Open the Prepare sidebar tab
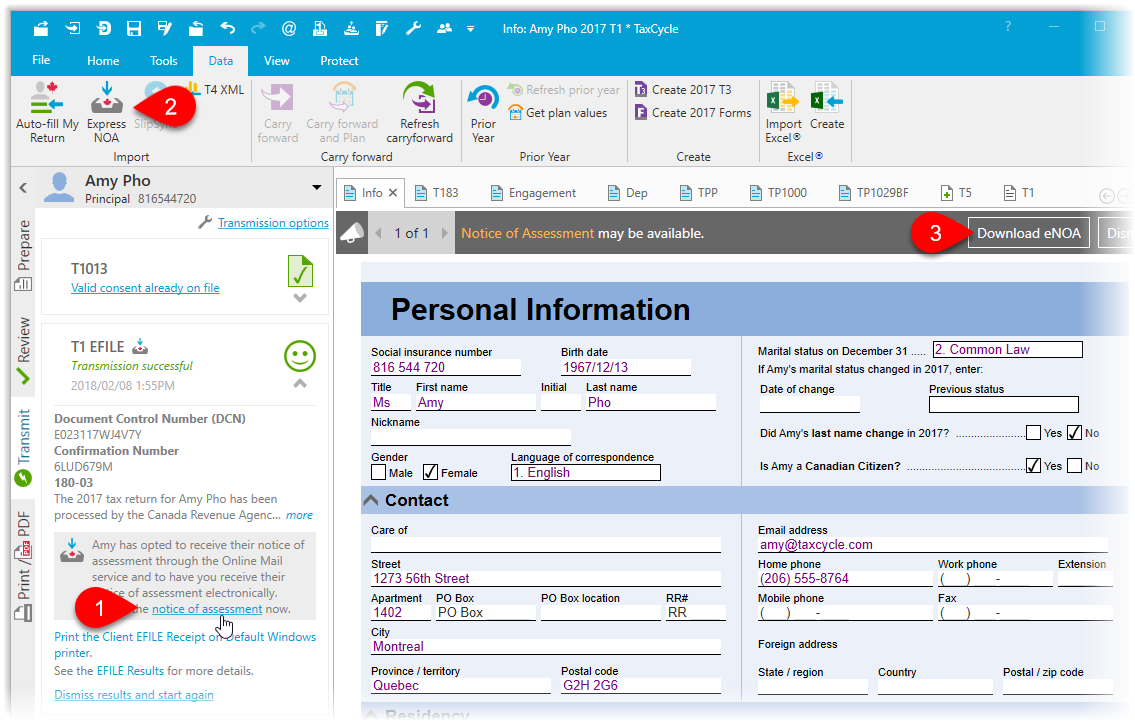 pos(23,255)
